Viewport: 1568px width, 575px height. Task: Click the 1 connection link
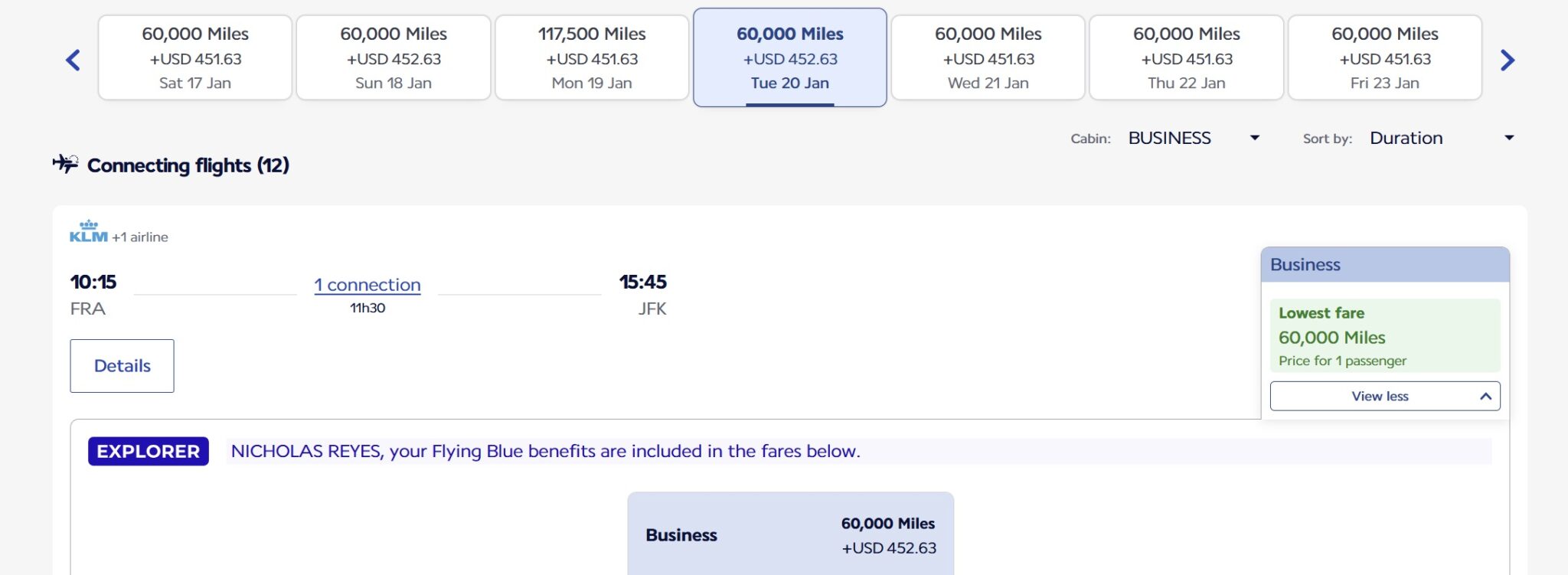point(367,285)
